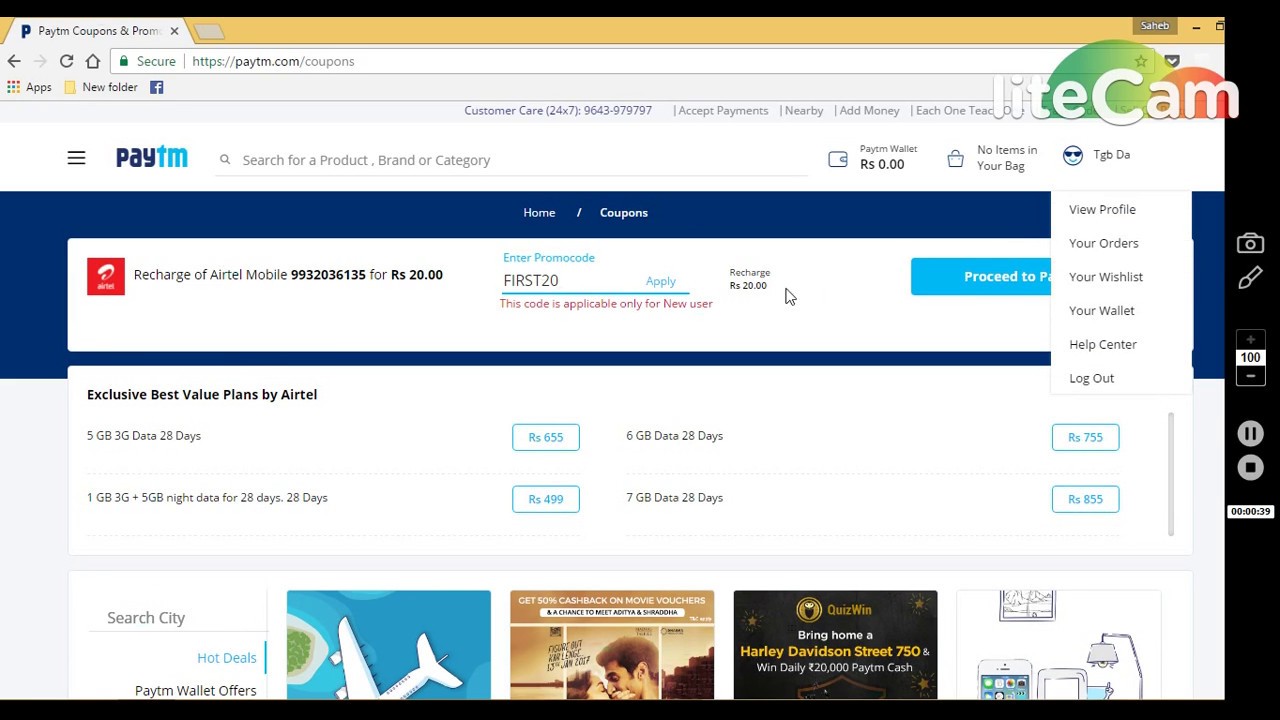Image resolution: width=1280 pixels, height=720 pixels.
Task: Click the browser address bar URL
Action: tap(273, 61)
